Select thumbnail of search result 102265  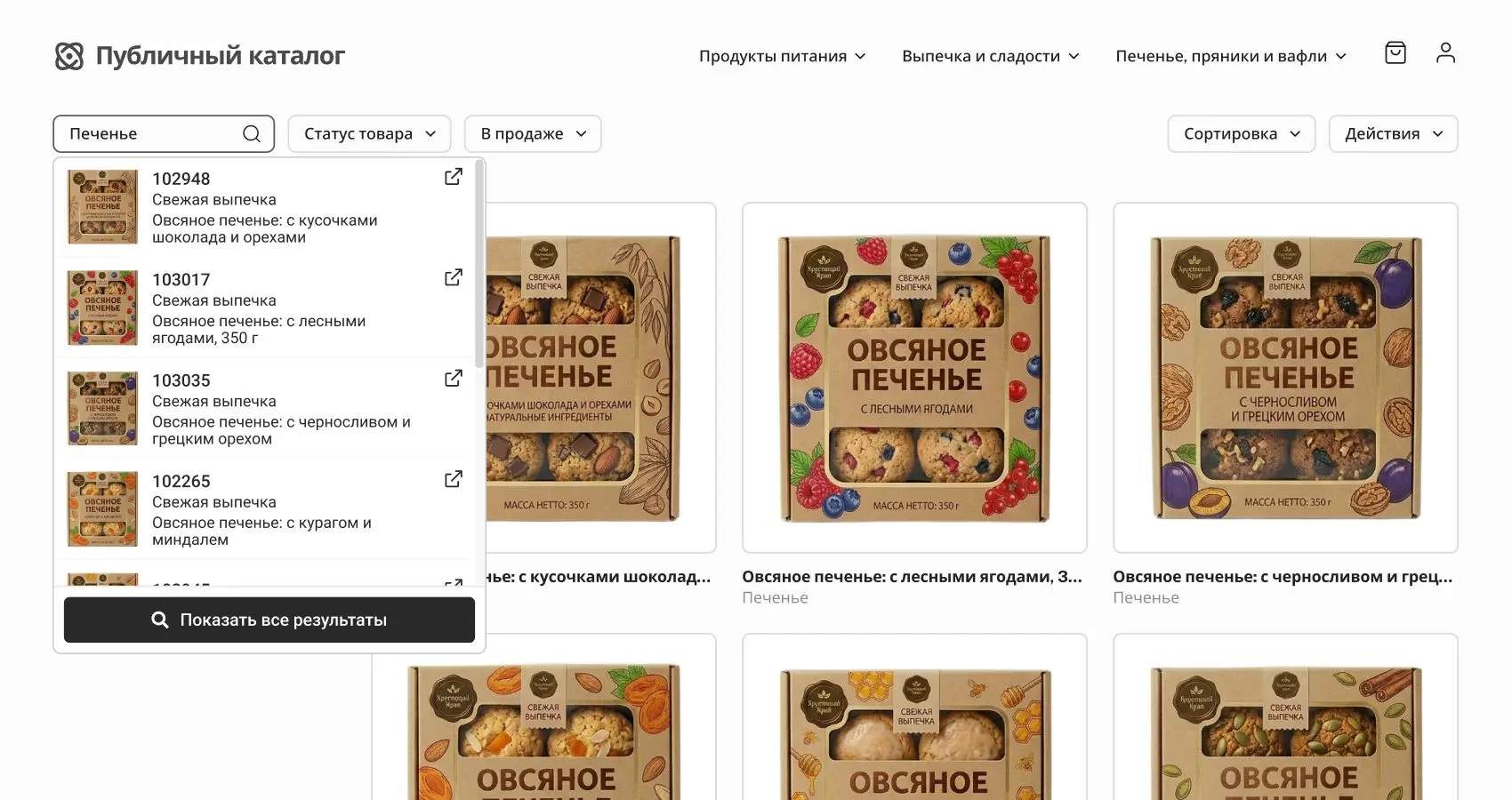tap(103, 508)
